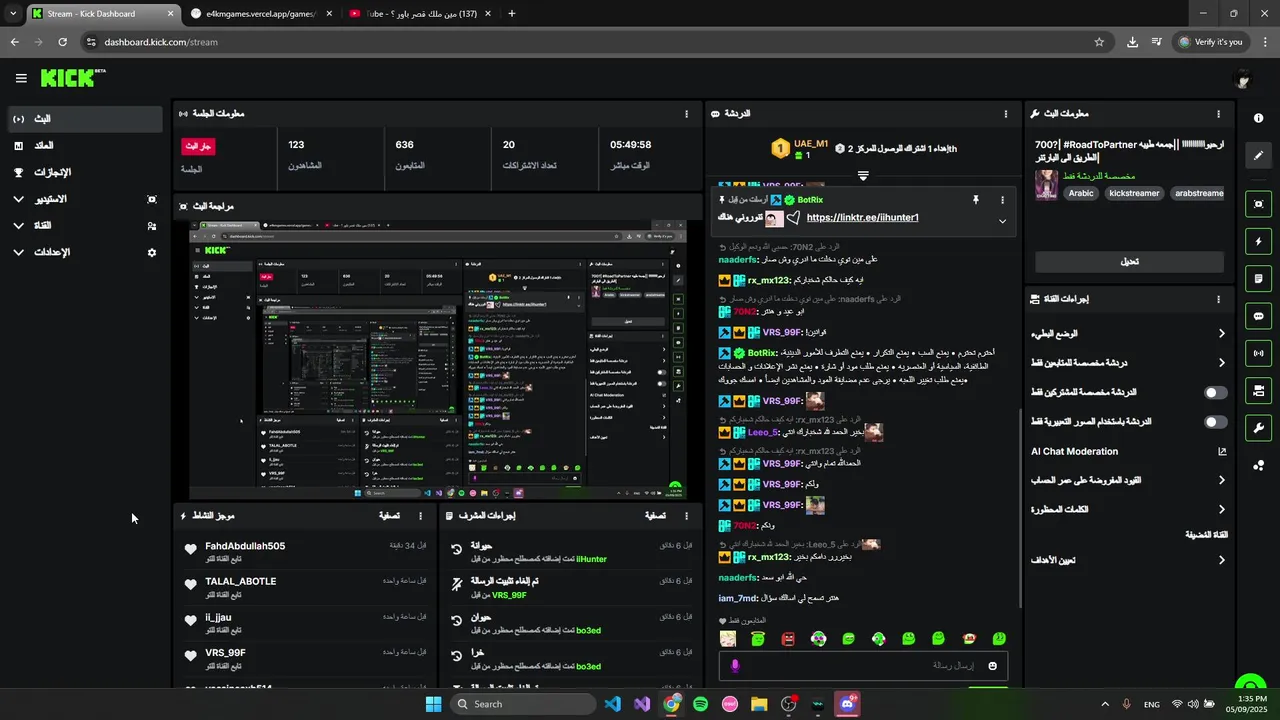Viewport: 1280px width, 720px height.
Task: Click the chat message input field
Action: (863, 666)
